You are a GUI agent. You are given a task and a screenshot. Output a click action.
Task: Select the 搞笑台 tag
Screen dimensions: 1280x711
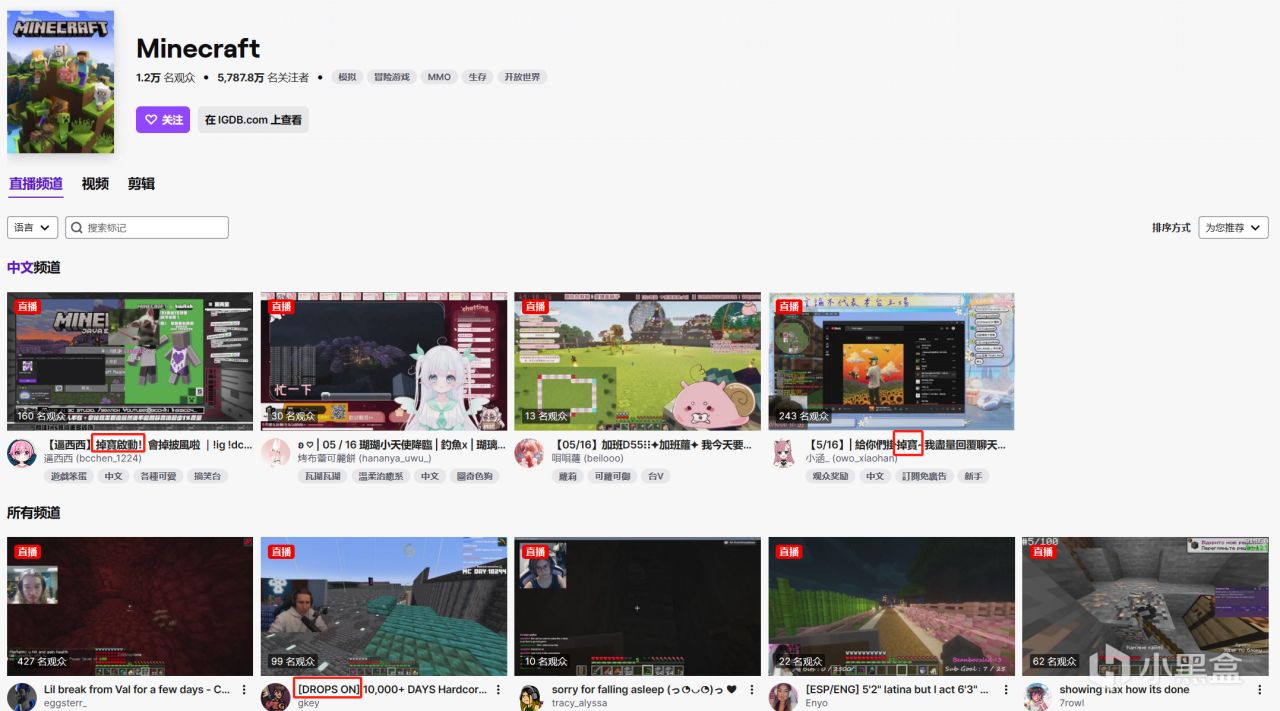[x=207, y=476]
